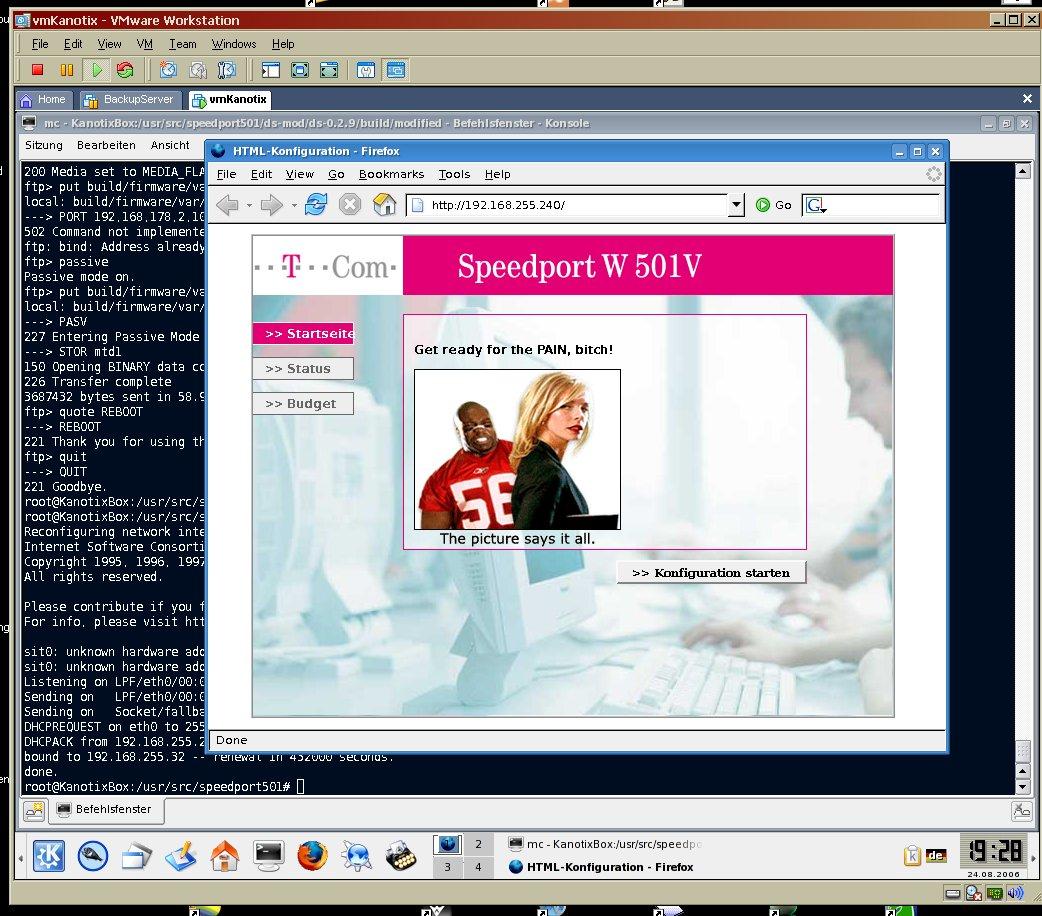The image size is (1042, 916).
Task: Enter VMware full screen mode via the toolbar
Action: click(x=300, y=70)
